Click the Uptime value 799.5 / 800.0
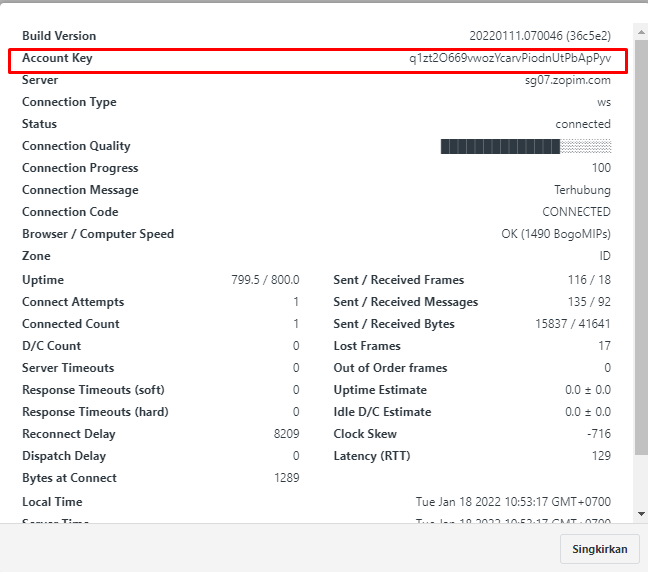 (265, 280)
